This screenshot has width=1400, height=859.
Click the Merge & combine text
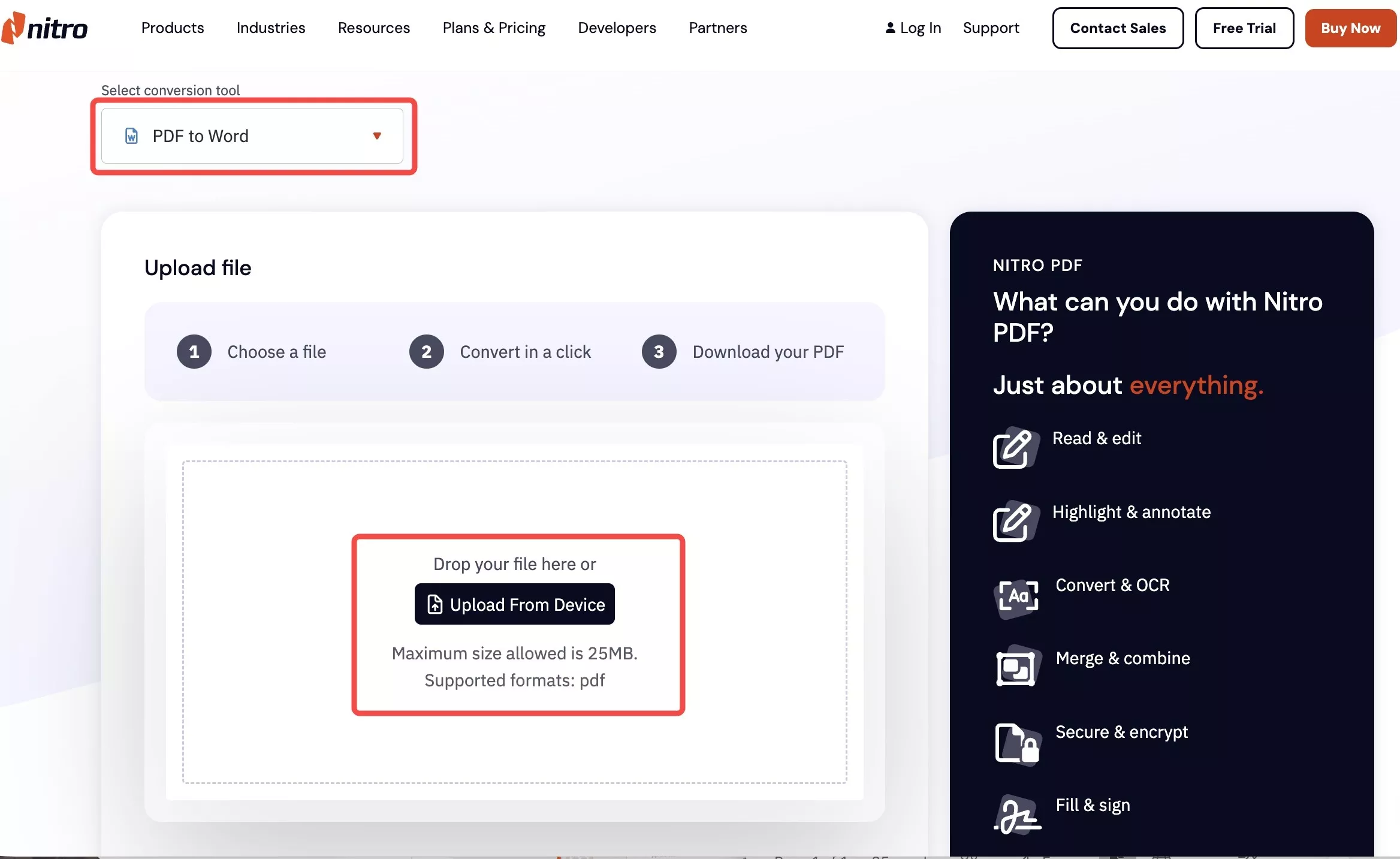pos(1123,658)
